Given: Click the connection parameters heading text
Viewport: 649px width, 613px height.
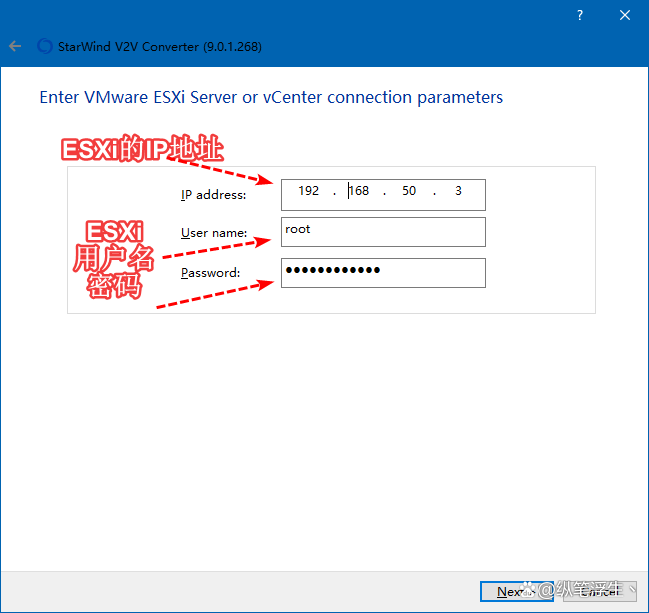Looking at the screenshot, I should tap(271, 98).
